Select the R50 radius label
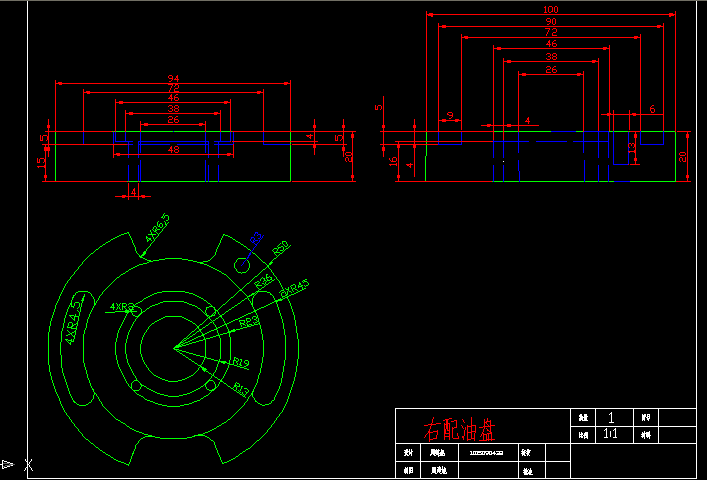Screen dimensions: 707x480 (281, 246)
